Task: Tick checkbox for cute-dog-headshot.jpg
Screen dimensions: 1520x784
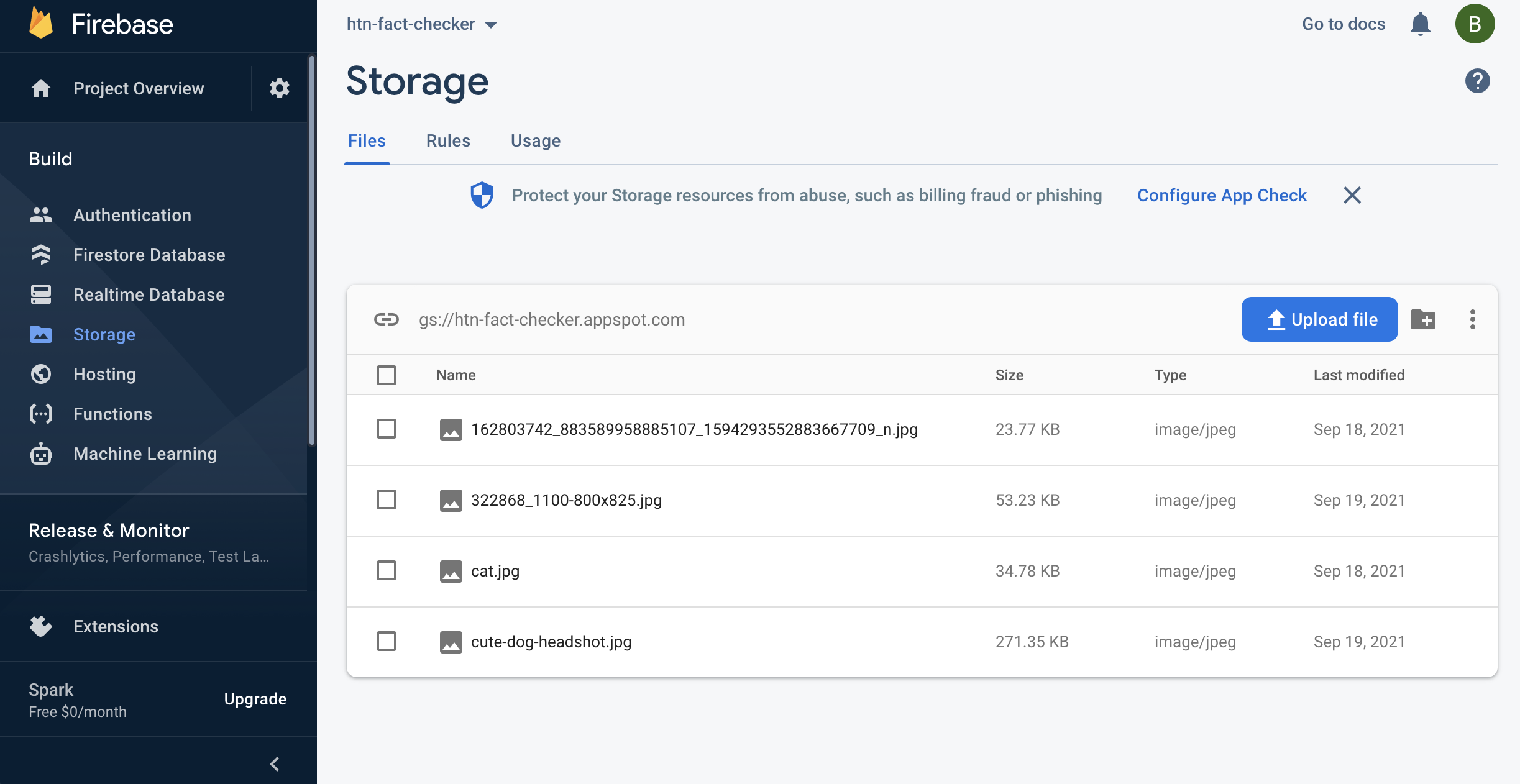Action: pyautogui.click(x=387, y=641)
